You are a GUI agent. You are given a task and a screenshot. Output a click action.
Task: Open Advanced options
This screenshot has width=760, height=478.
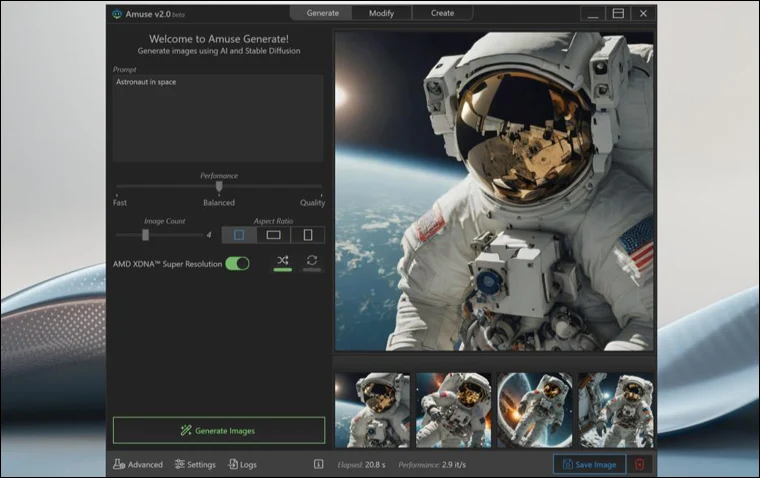(138, 464)
